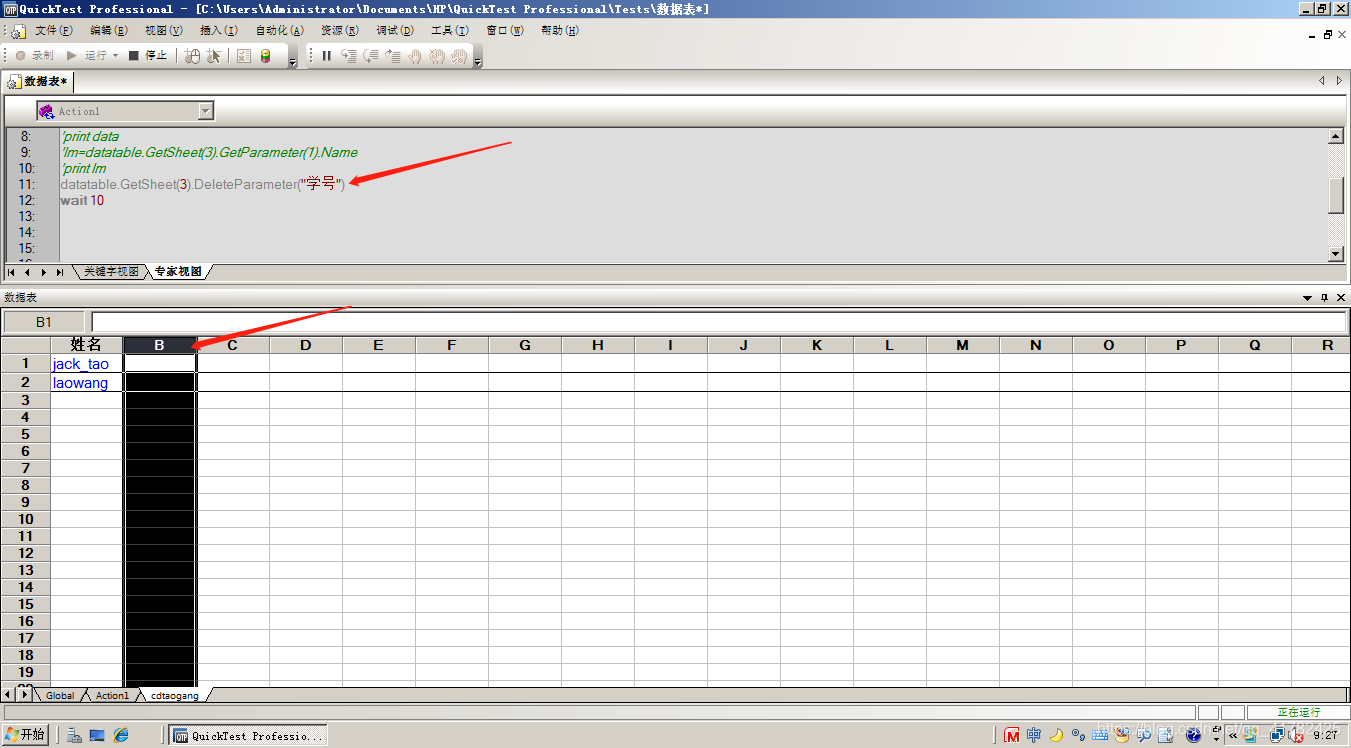Select the analog recording pointer icon
This screenshot has width=1351, height=748.
coord(214,56)
